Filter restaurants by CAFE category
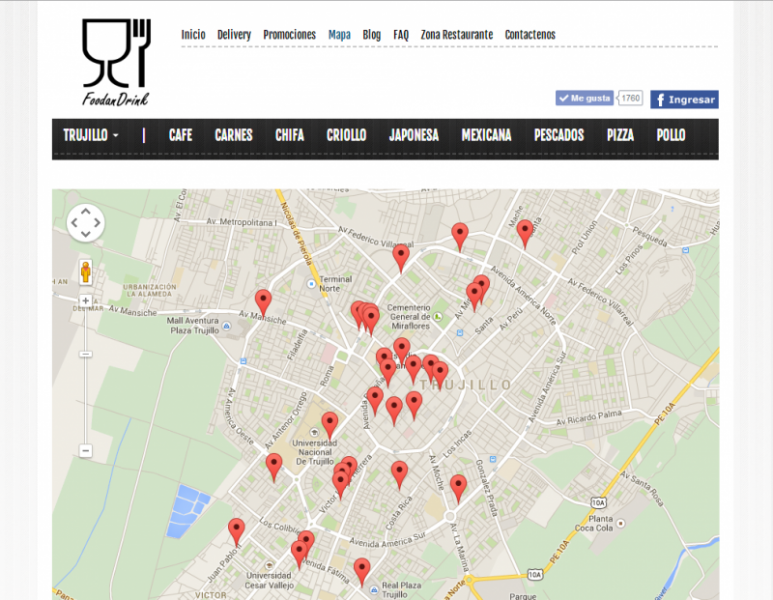Image resolution: width=773 pixels, height=600 pixels. click(x=180, y=135)
